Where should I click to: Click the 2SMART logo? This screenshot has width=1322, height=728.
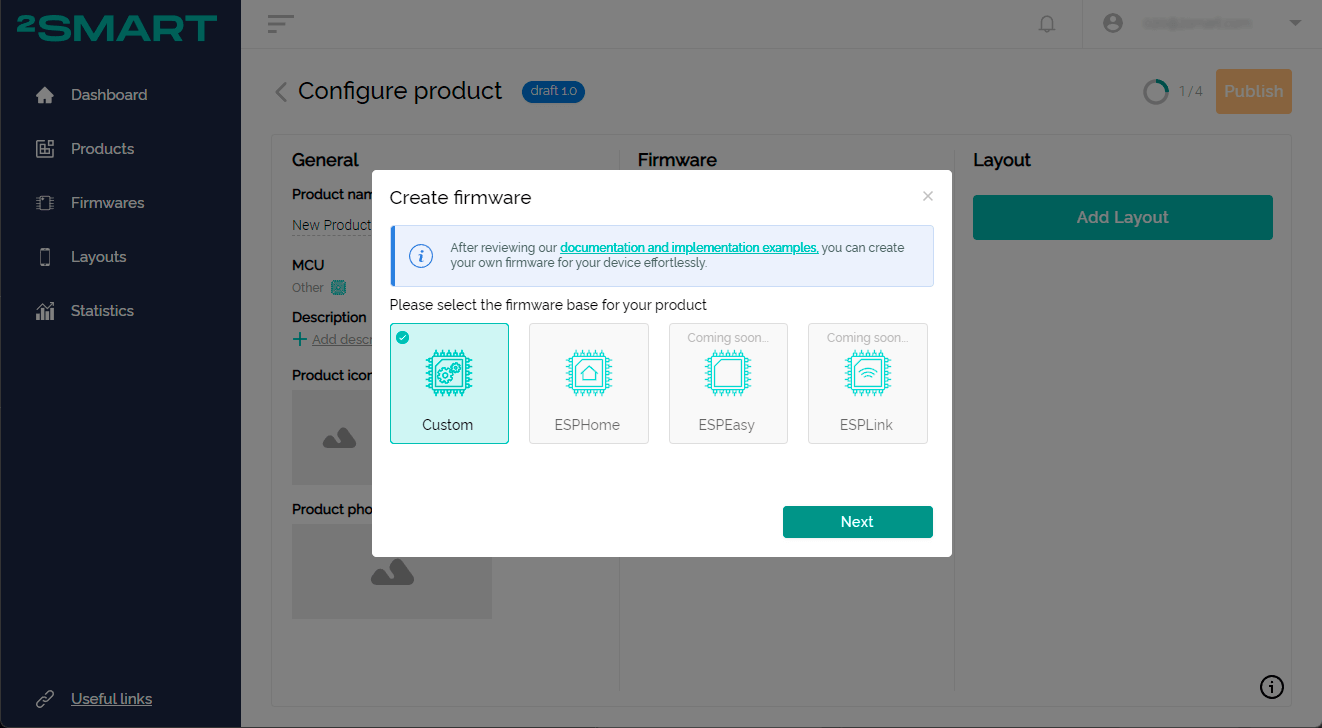(117, 28)
